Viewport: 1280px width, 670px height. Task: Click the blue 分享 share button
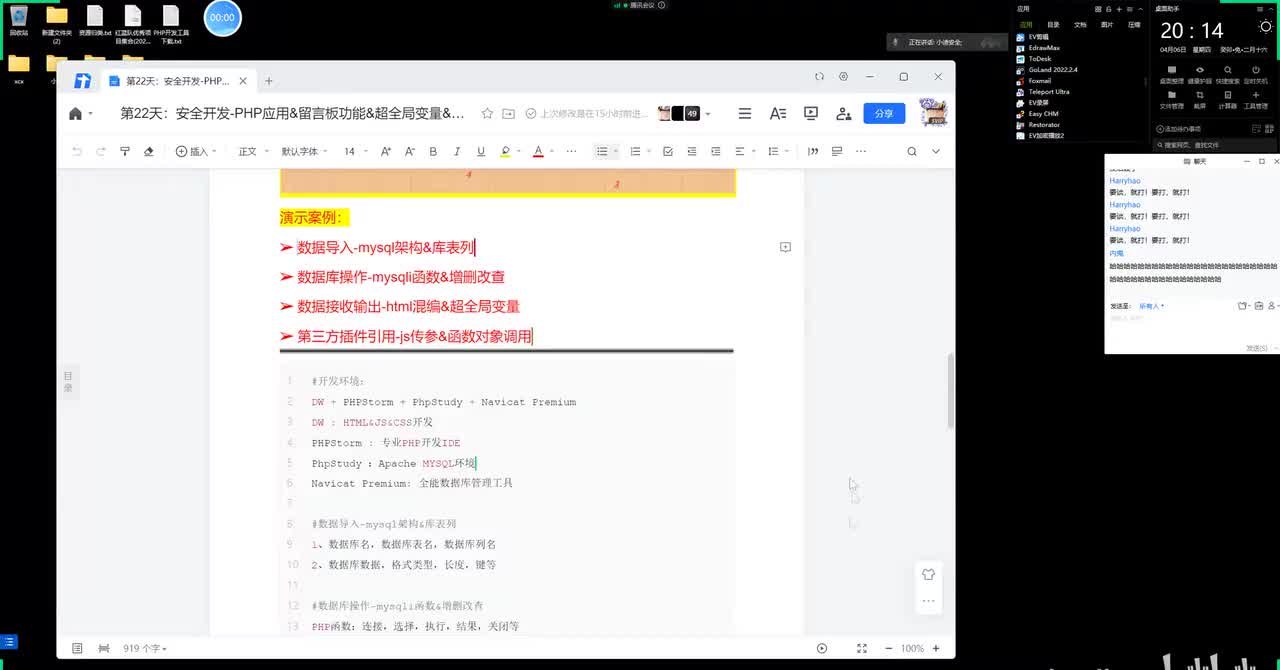point(884,114)
